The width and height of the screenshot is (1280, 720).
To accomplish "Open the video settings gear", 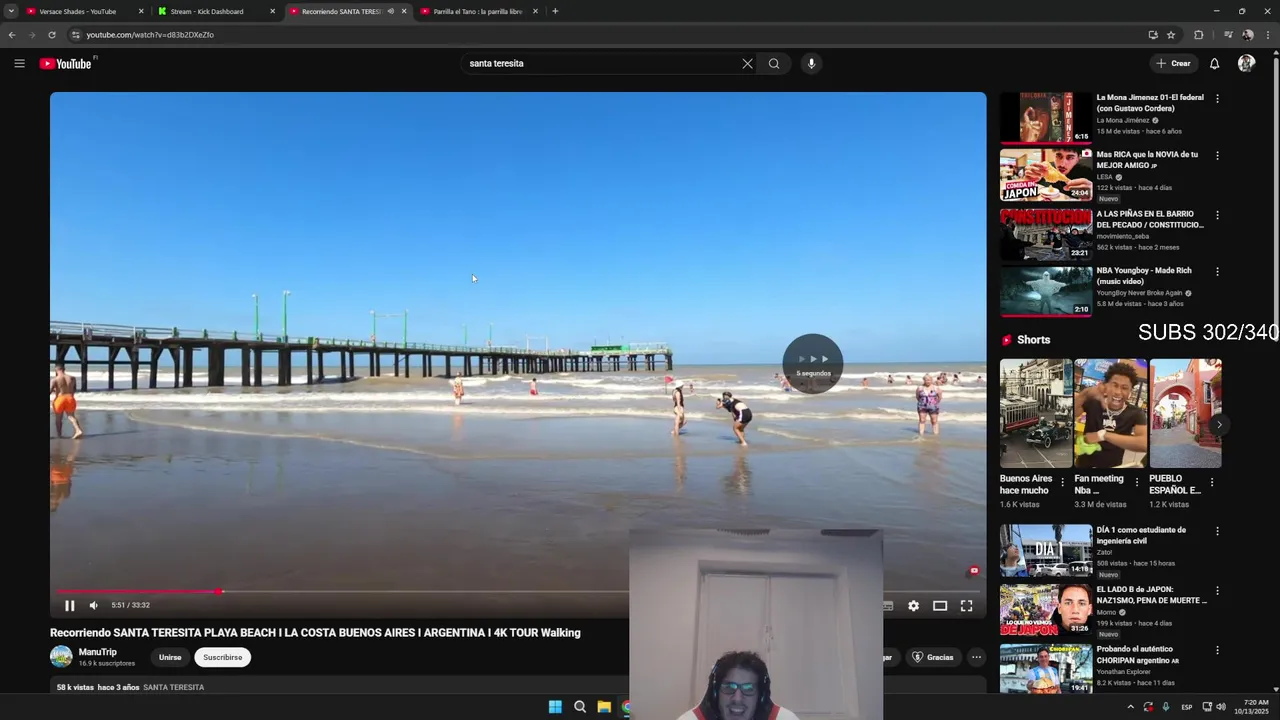I will pos(913,605).
